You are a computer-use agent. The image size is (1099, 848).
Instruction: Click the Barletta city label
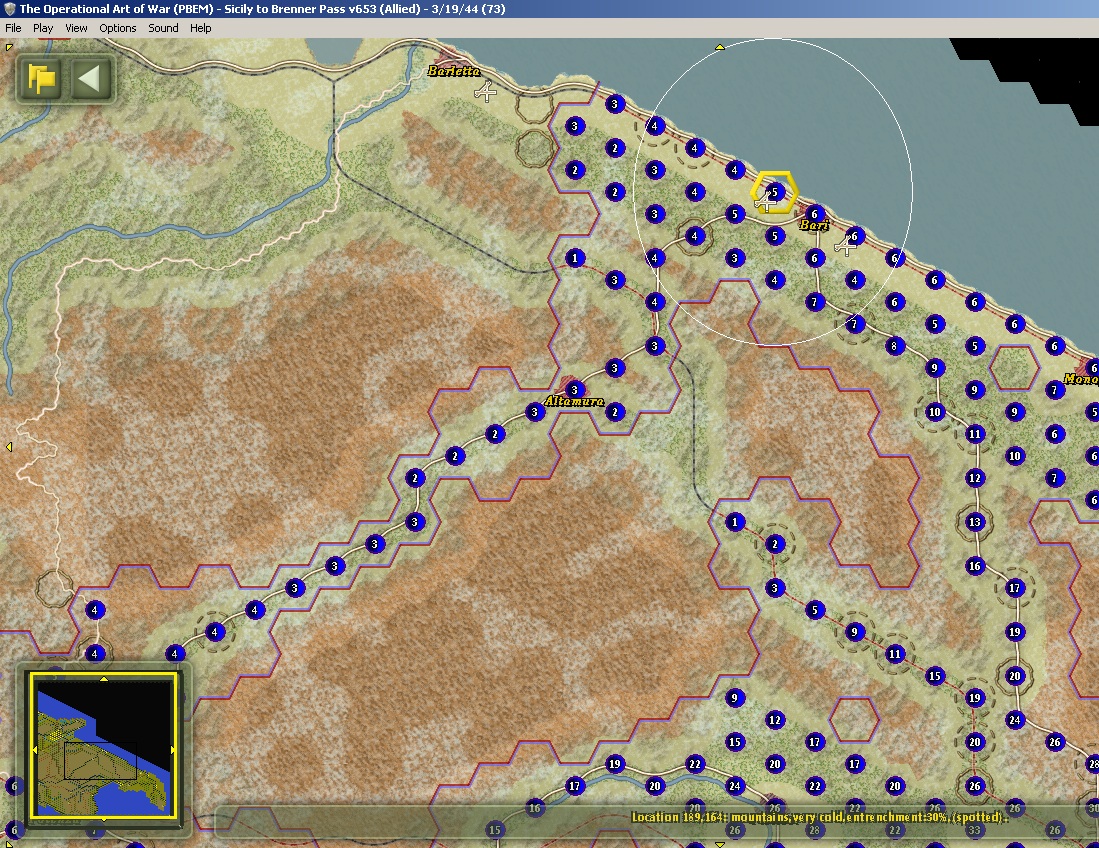454,71
